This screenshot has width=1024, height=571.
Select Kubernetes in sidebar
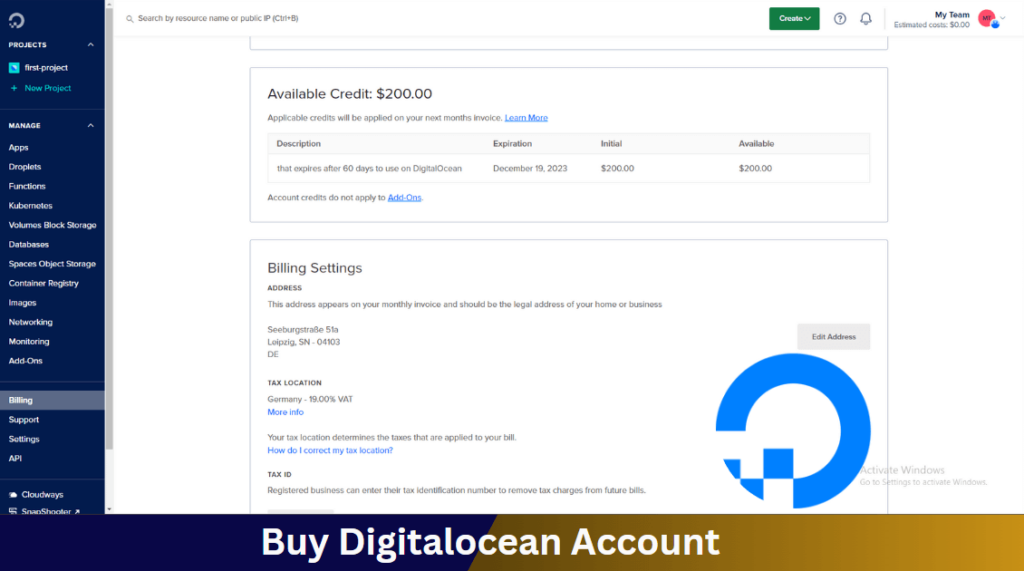(x=31, y=206)
